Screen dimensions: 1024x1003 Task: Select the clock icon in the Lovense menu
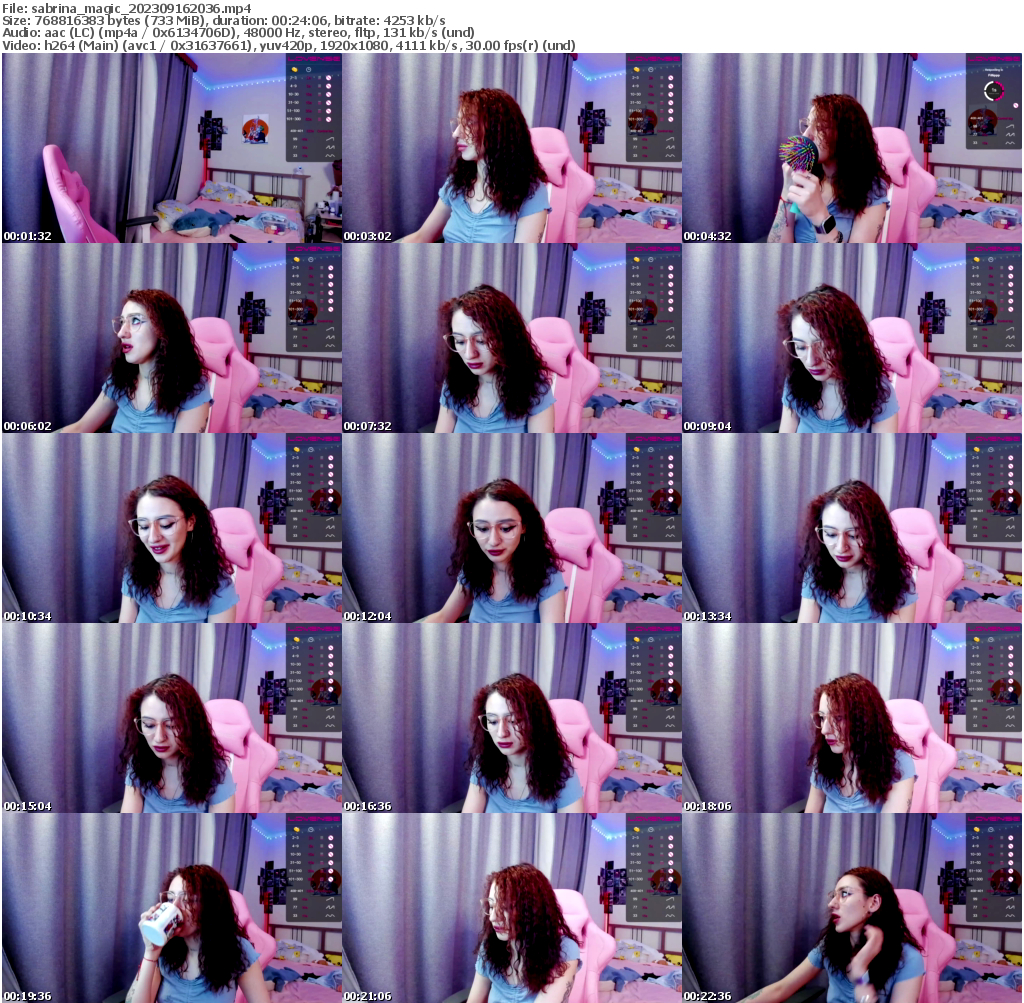tap(308, 69)
